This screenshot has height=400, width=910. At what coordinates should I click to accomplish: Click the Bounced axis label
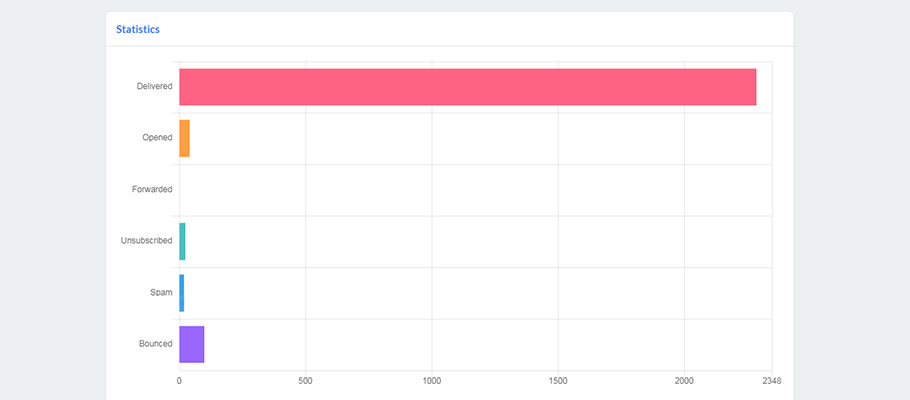tap(156, 344)
